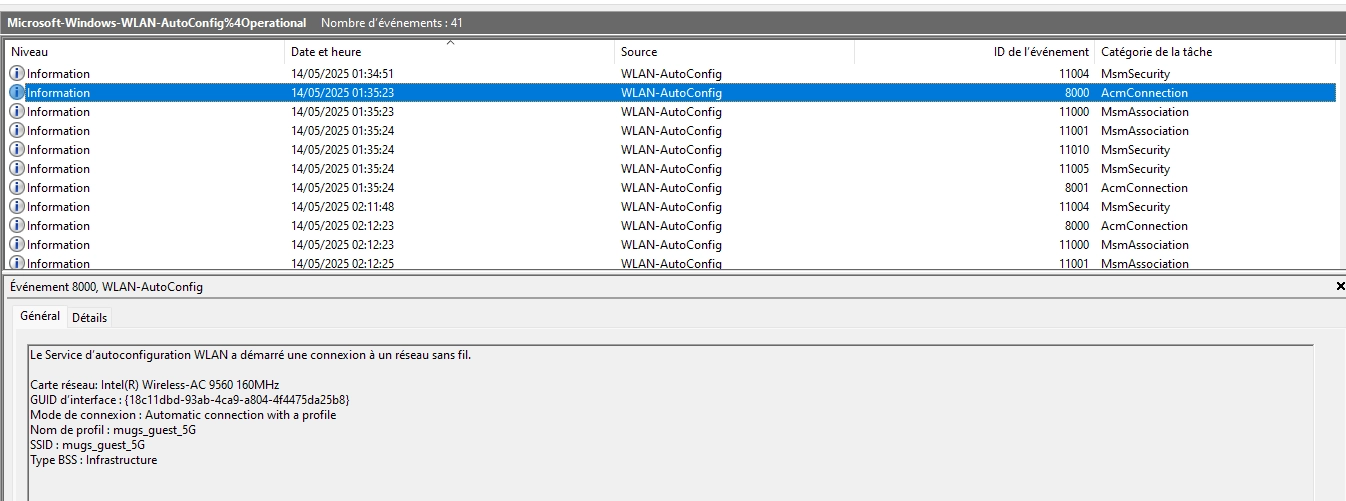Click info icon of the 02:11:48 event
The width and height of the screenshot is (1346, 501).
(17, 207)
